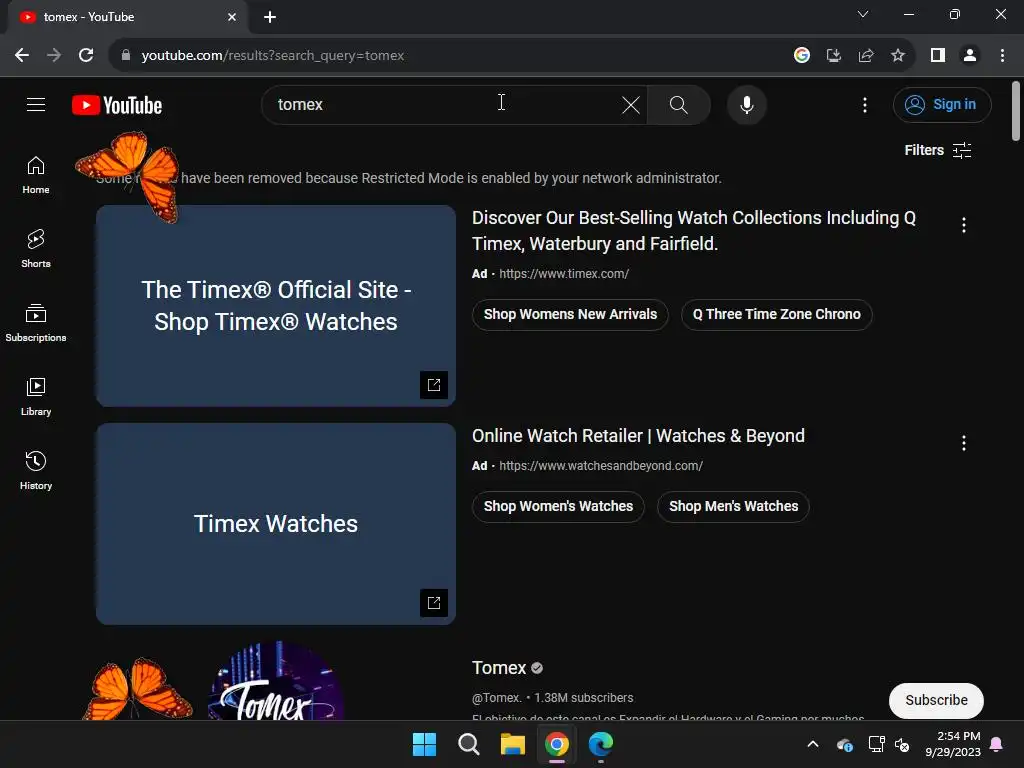Open options menu for Watches & Beyond ad
Screen dimensions: 1024x768
click(964, 443)
